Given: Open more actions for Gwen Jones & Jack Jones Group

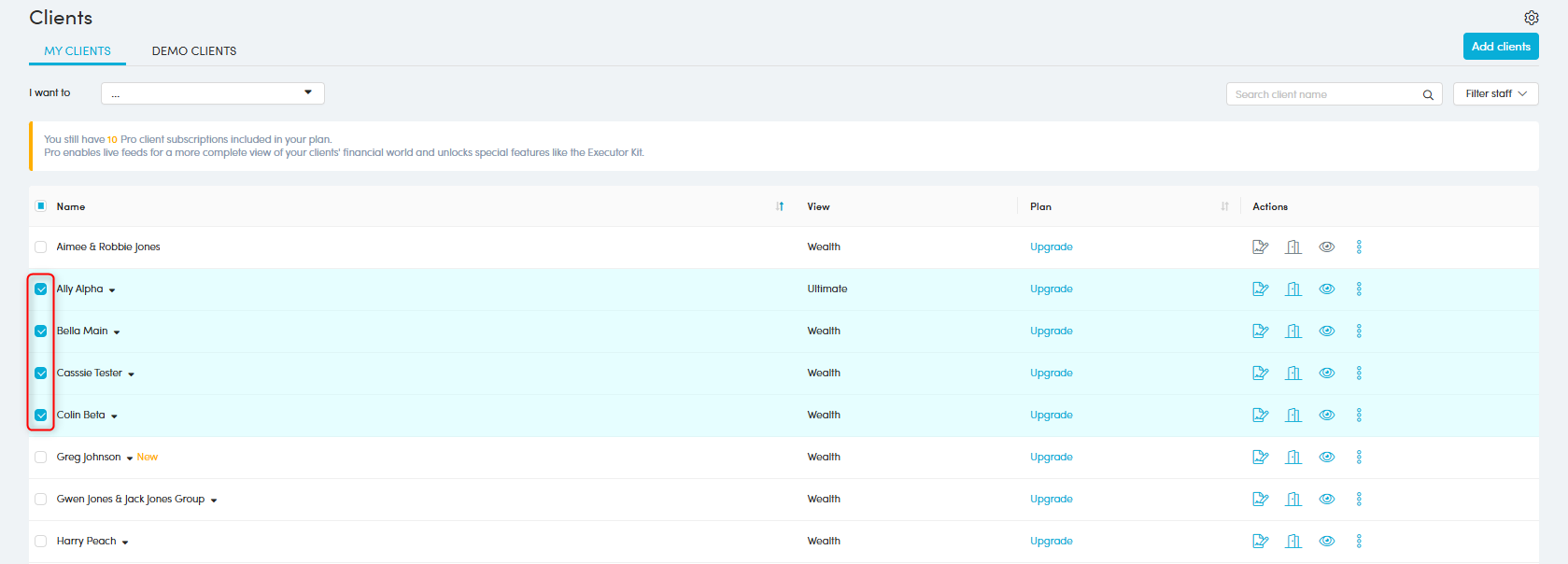Looking at the screenshot, I should click(x=1359, y=500).
